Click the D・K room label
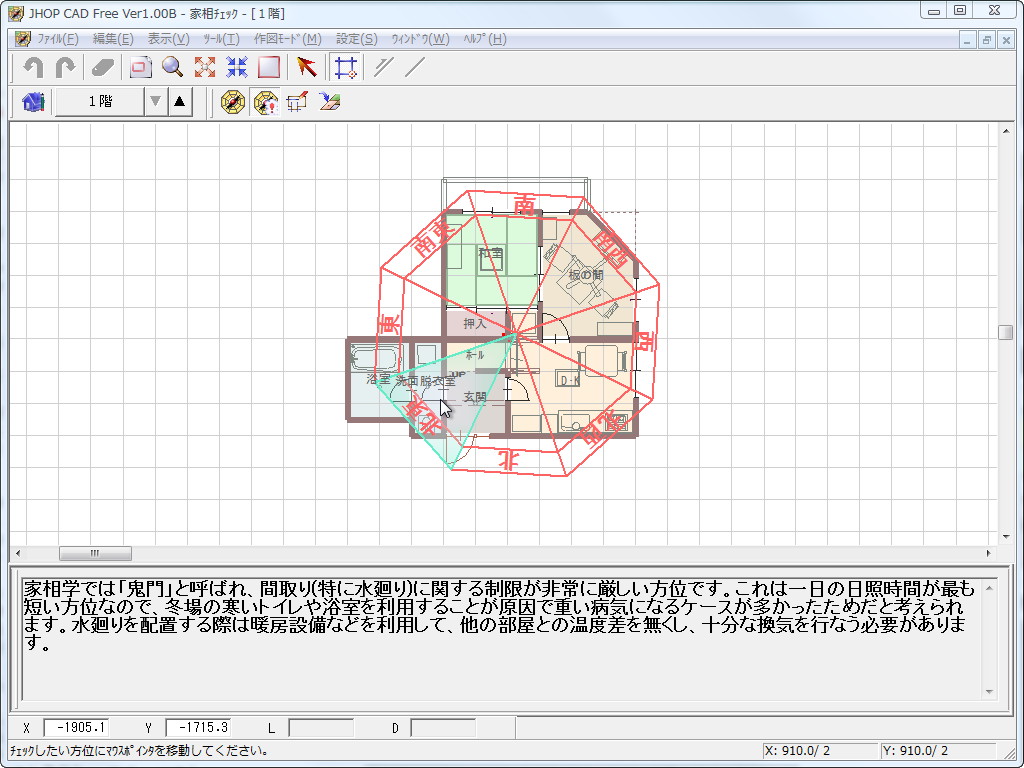 (x=569, y=381)
